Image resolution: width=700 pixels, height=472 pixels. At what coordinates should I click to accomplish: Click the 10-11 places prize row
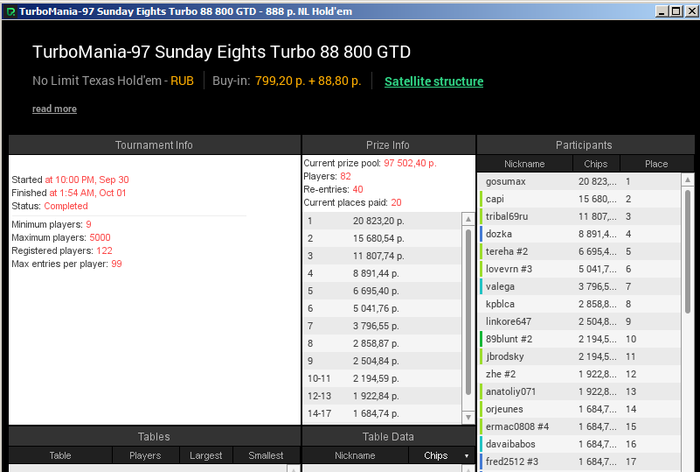pyautogui.click(x=383, y=378)
